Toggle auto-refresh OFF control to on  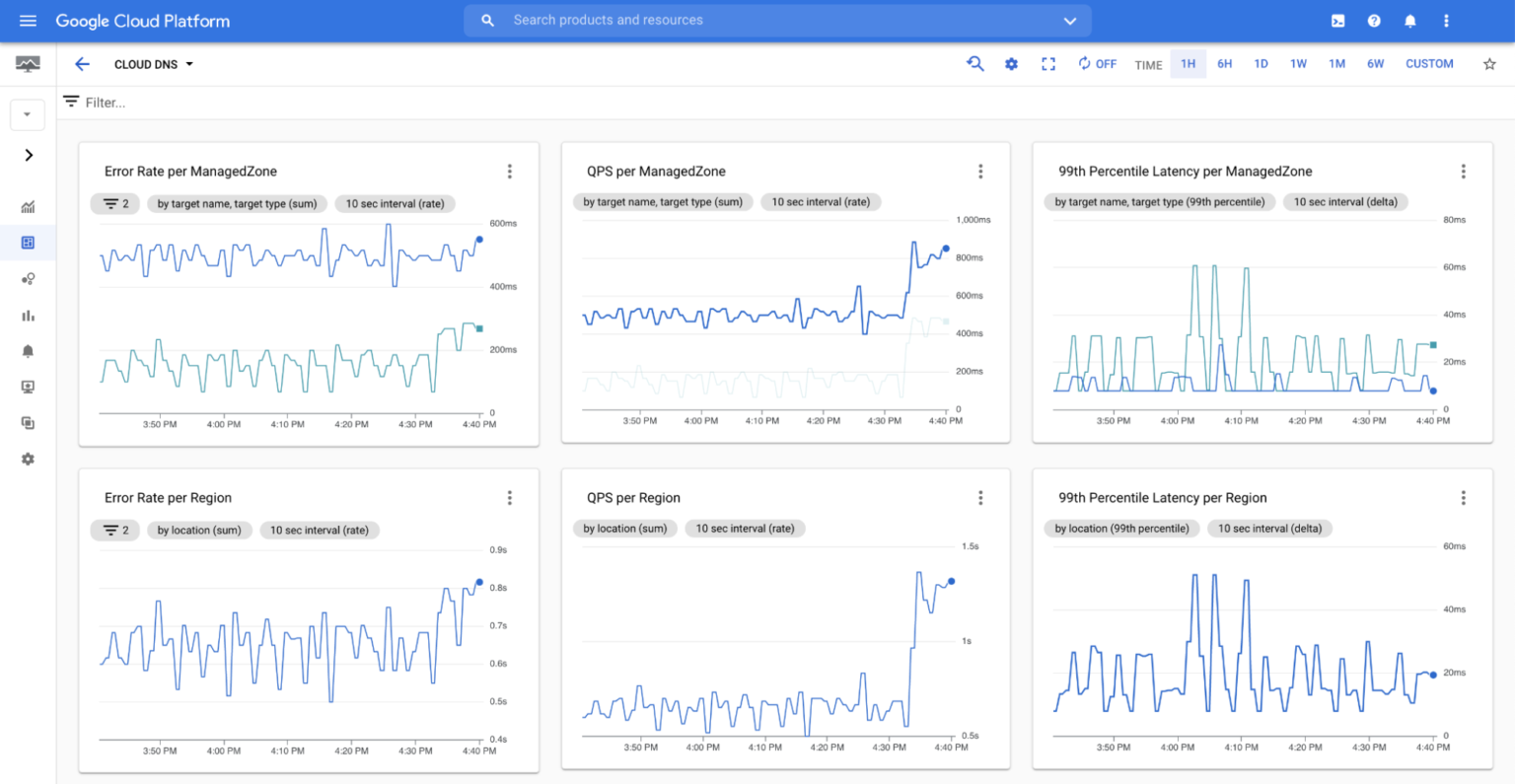(1097, 63)
